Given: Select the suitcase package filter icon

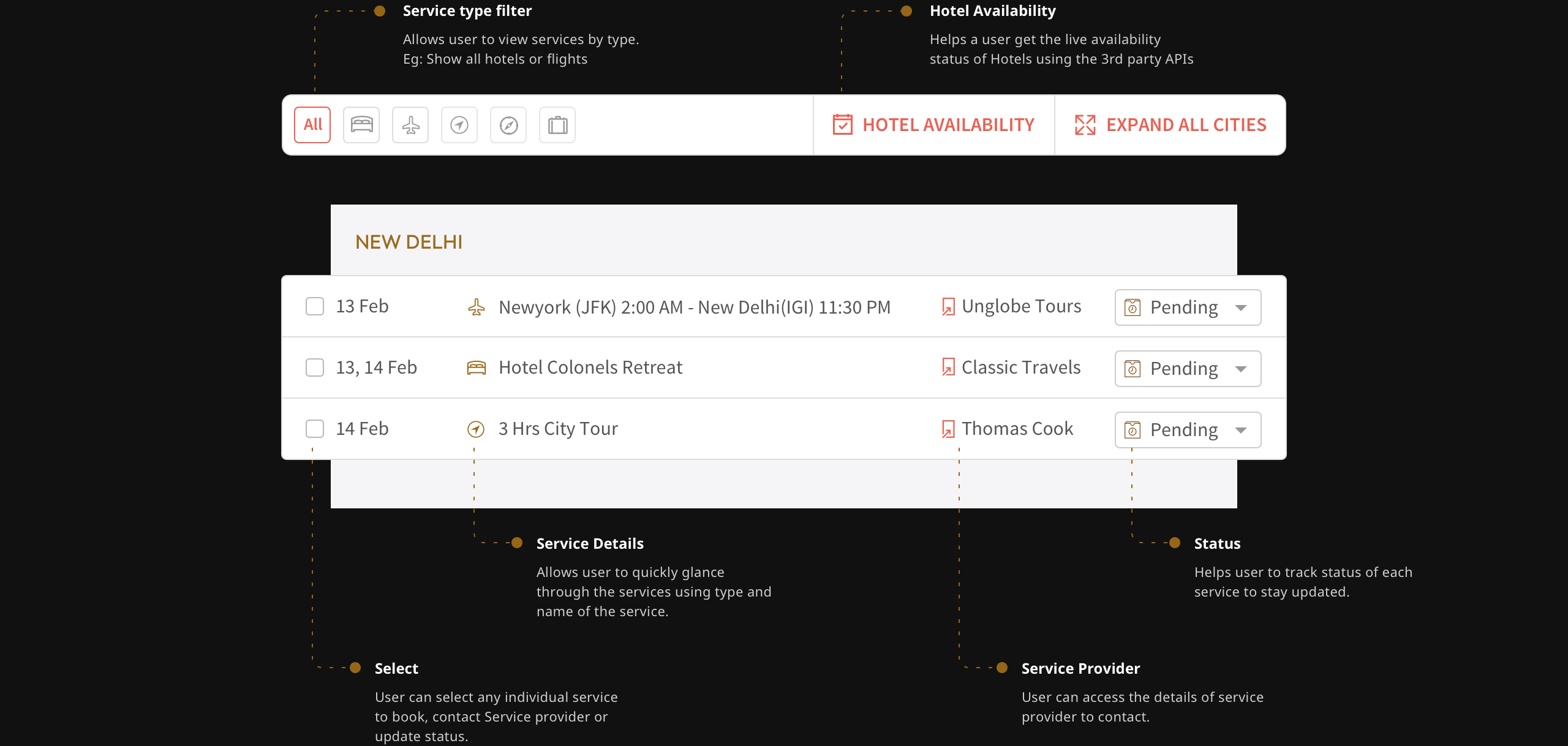Looking at the screenshot, I should (557, 124).
